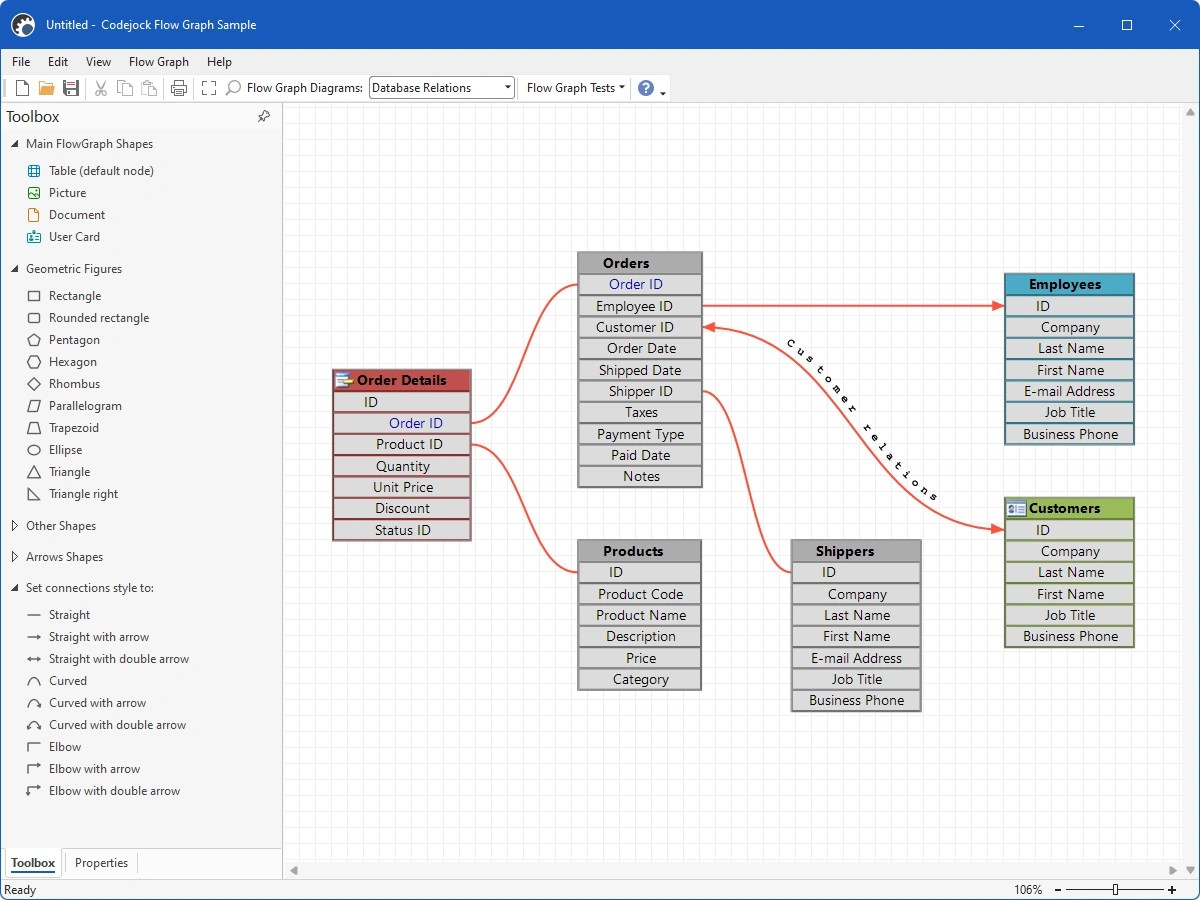Select the Order Details table header

click(401, 380)
